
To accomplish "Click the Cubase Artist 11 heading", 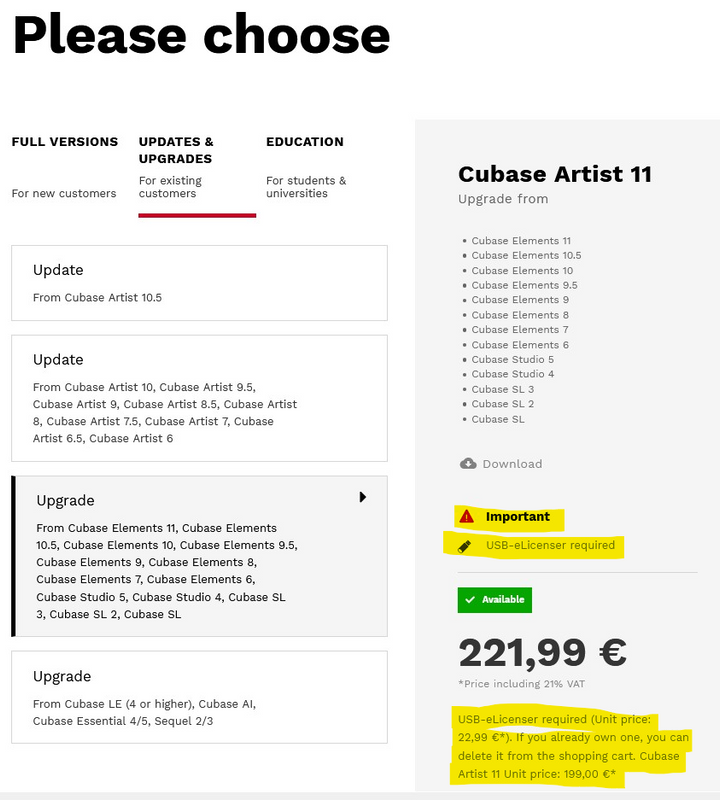I will click(x=555, y=174).
